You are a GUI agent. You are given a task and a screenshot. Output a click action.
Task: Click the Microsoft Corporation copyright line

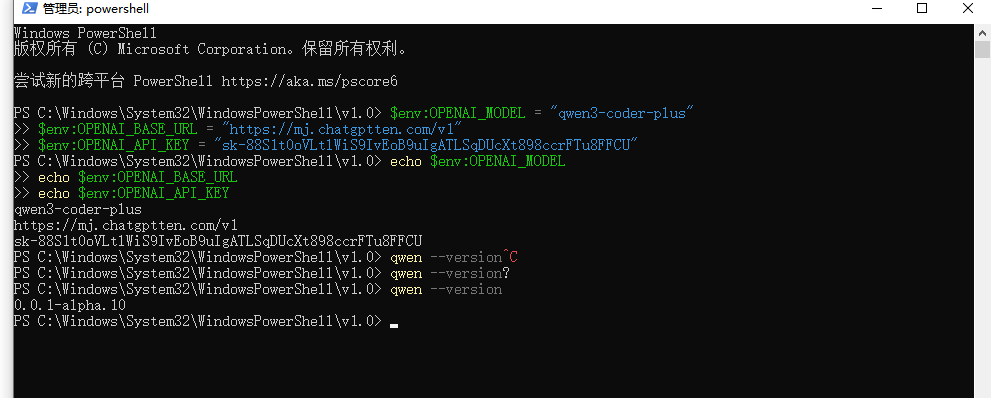click(x=210, y=49)
